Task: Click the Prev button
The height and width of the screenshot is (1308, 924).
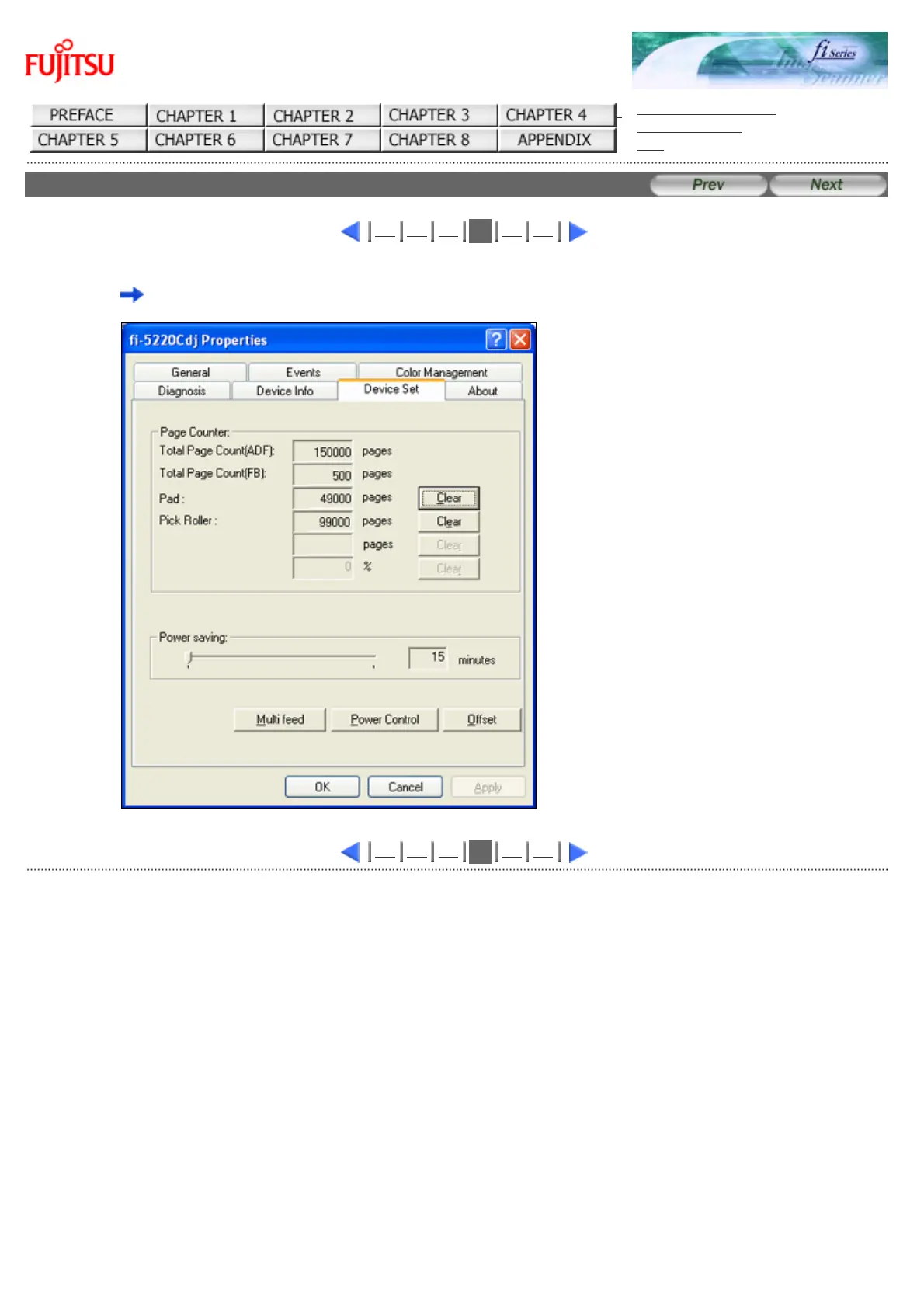Action: point(708,185)
